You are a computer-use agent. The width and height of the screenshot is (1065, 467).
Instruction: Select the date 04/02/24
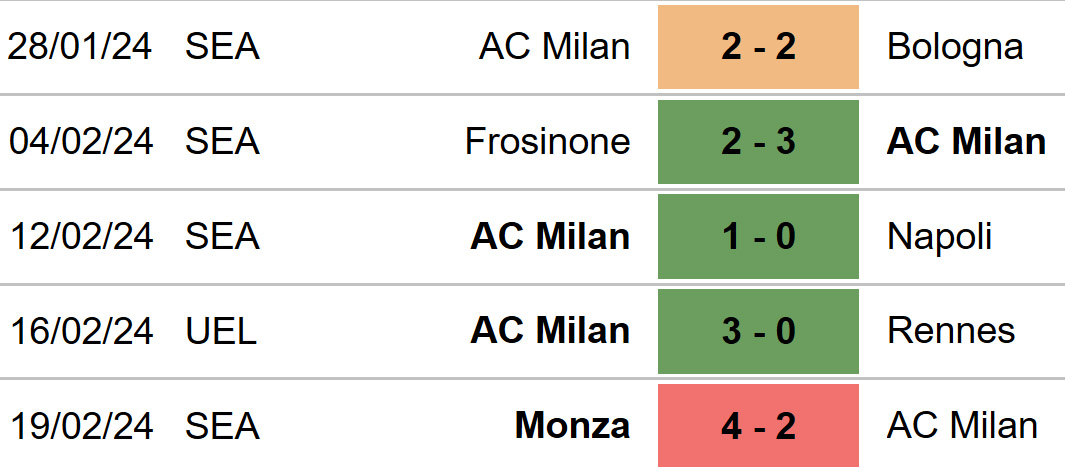click(81, 143)
